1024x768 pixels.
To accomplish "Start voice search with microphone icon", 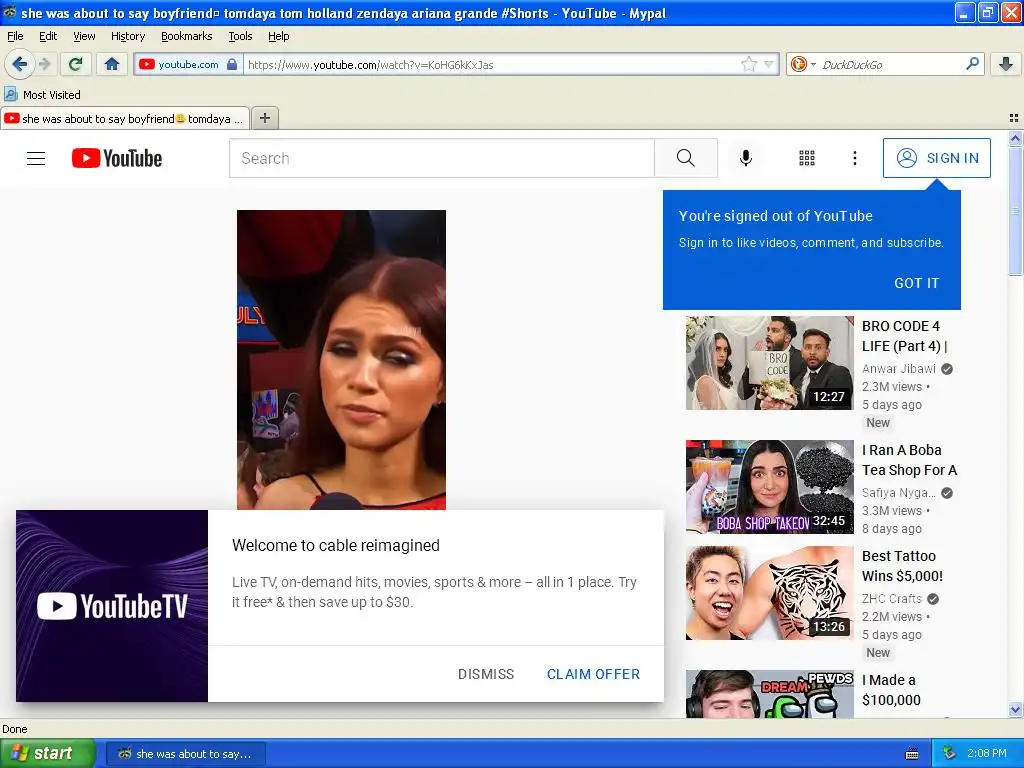I will 745,158.
